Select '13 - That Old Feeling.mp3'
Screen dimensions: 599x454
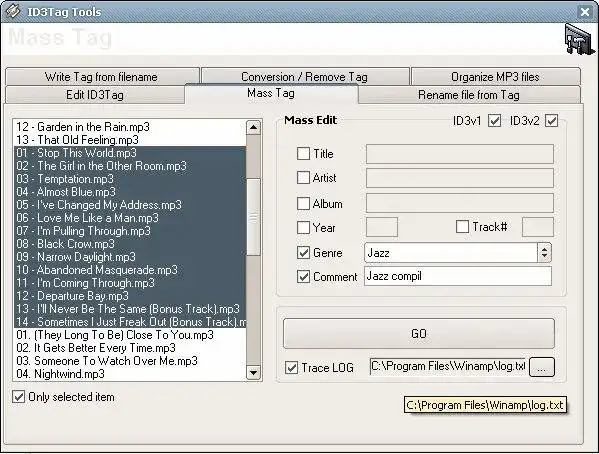tap(130, 140)
